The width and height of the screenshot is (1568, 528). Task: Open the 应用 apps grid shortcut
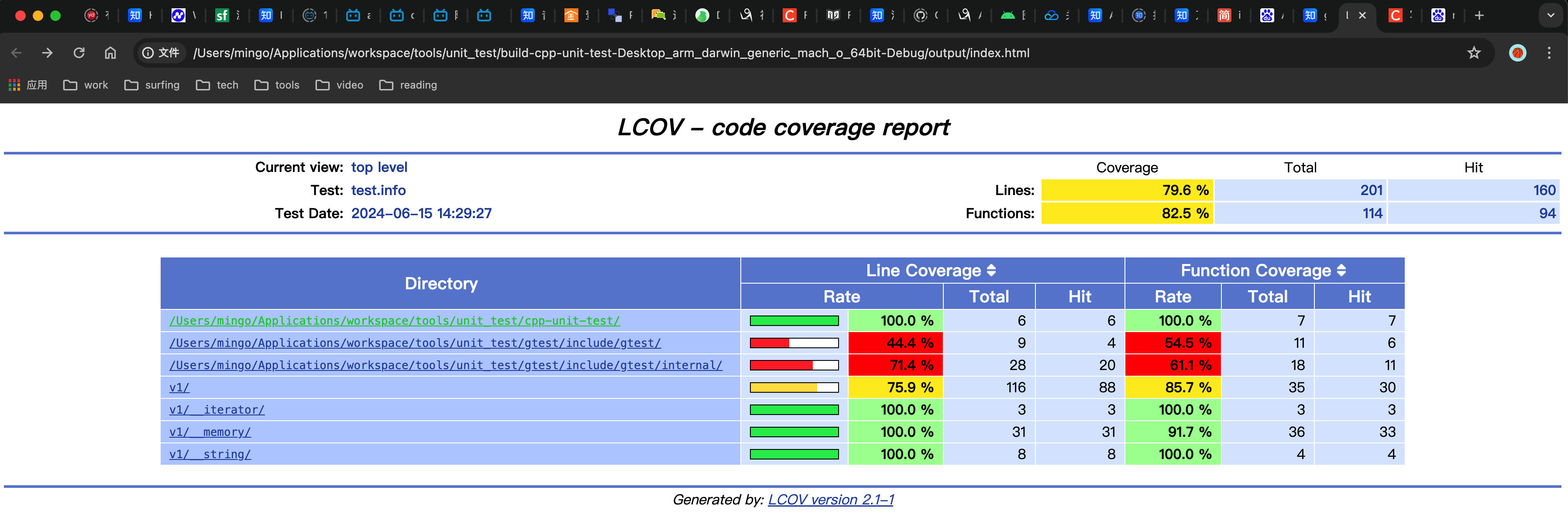point(28,85)
